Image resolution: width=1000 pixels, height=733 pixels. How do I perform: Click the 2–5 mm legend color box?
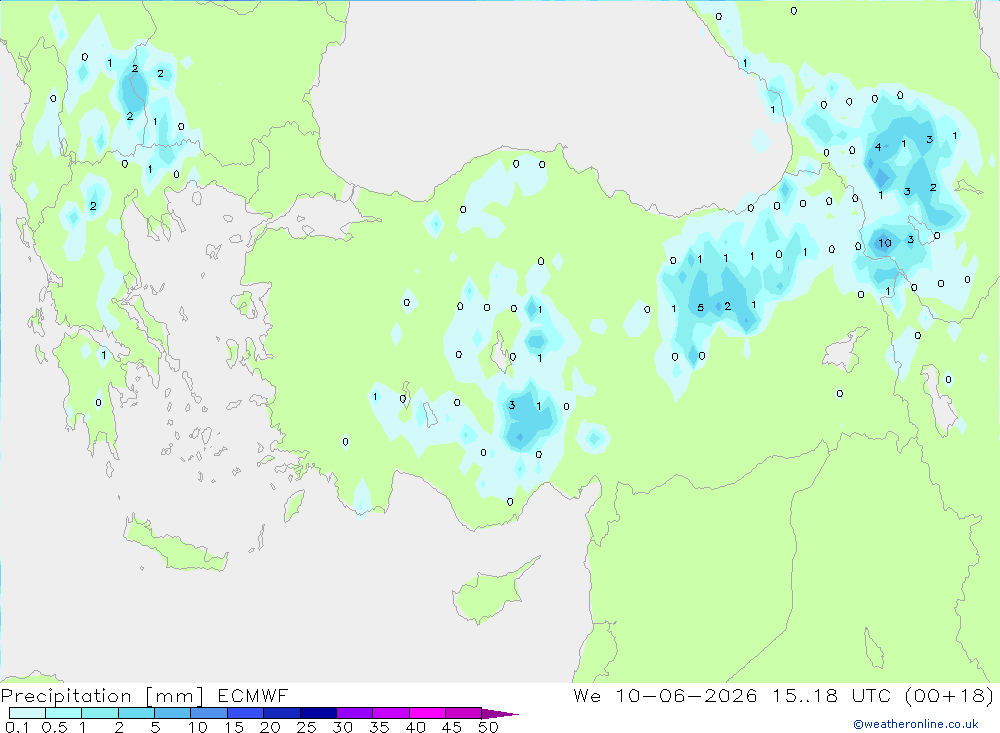[136, 713]
